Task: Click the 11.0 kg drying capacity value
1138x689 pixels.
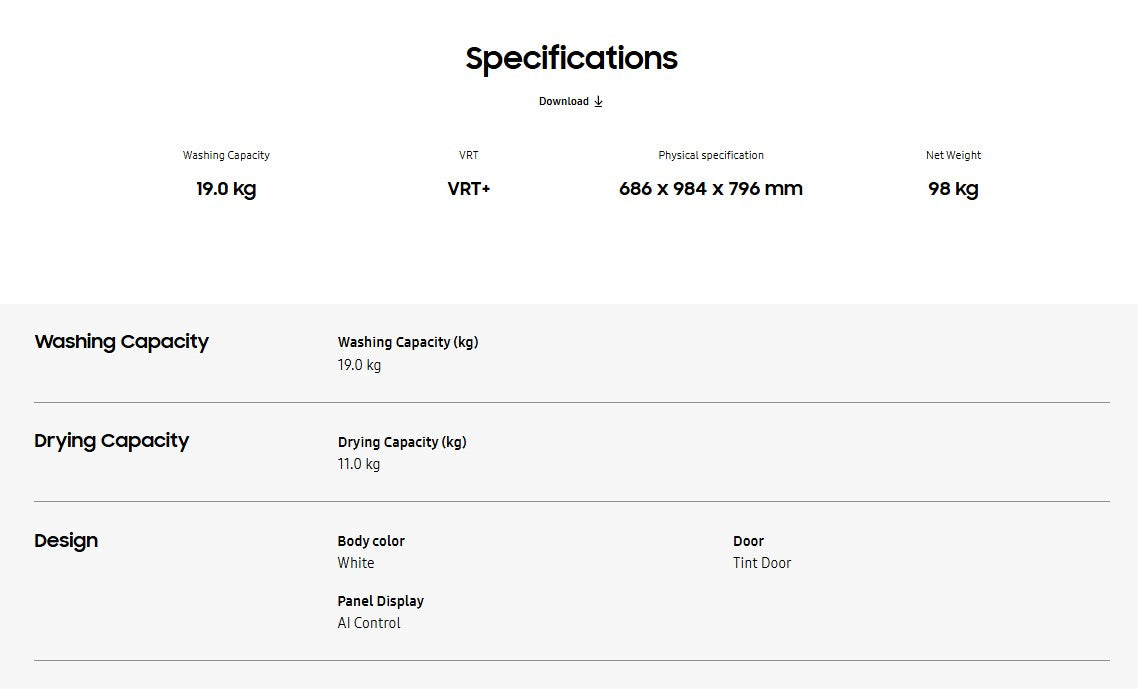Action: [x=359, y=464]
